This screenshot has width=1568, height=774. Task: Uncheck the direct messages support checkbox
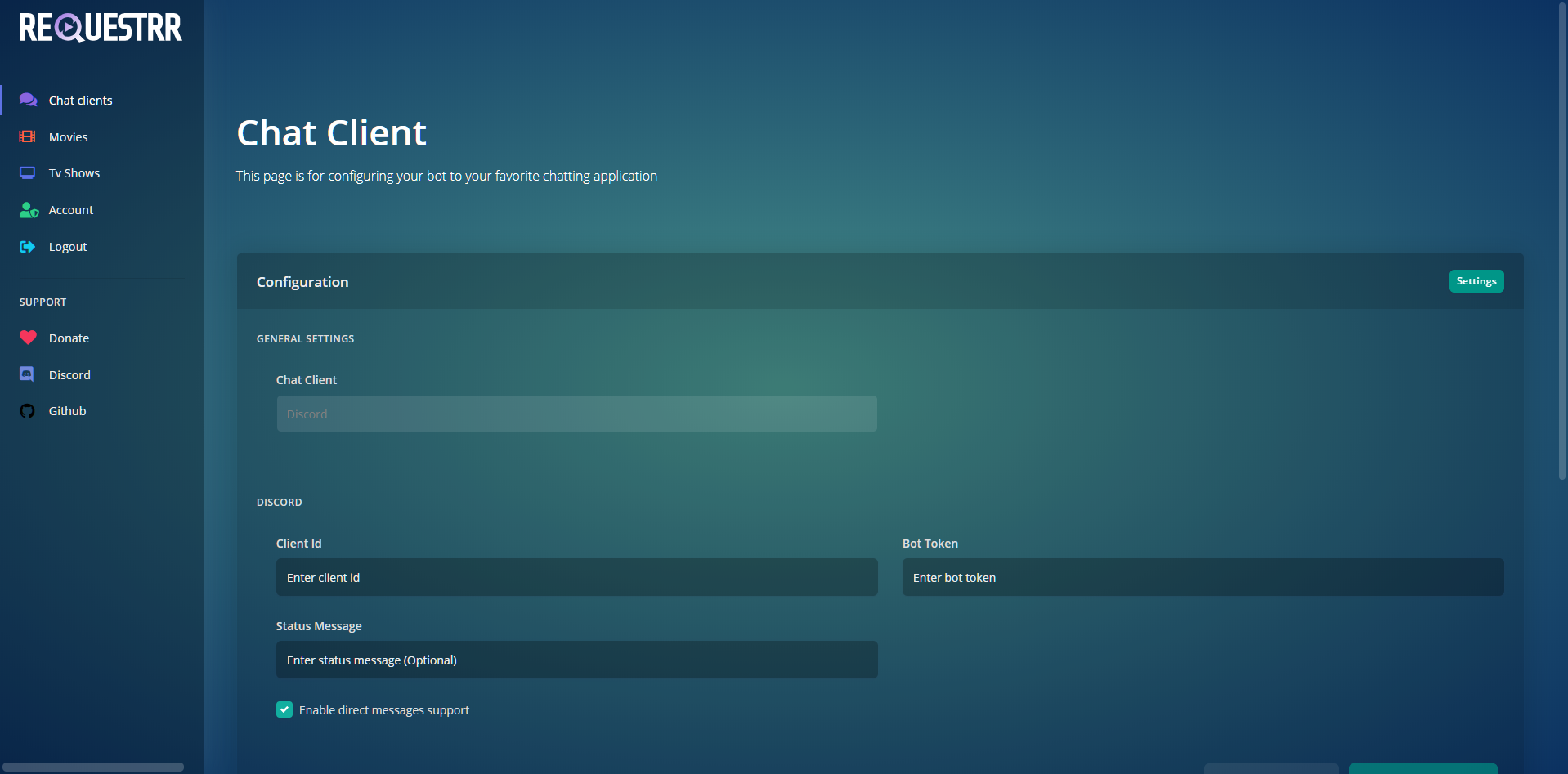pos(284,709)
